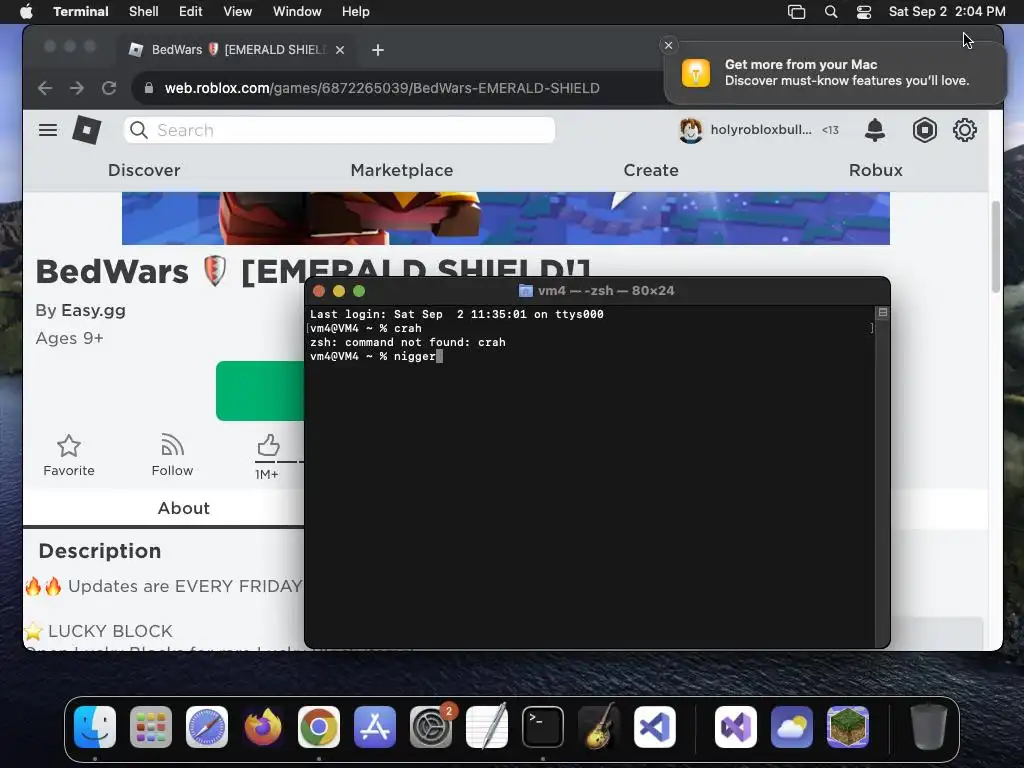This screenshot has width=1024, height=768.
Task: Show the date and time panel
Action: [x=946, y=11]
